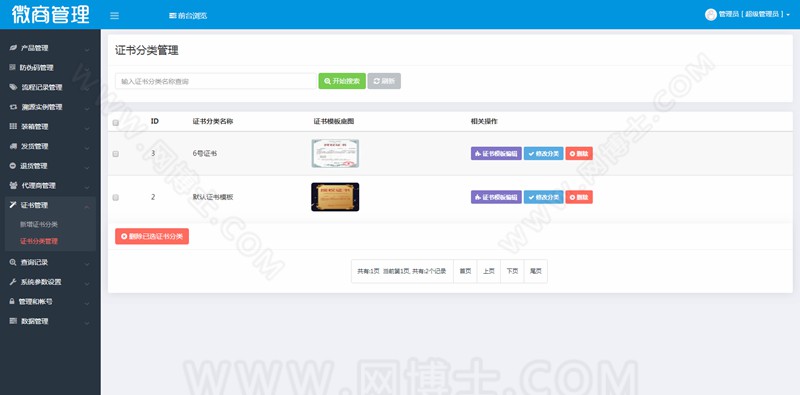This screenshot has height=395, width=800.
Task: Expand the 退货管理 chevron
Action: (87, 167)
